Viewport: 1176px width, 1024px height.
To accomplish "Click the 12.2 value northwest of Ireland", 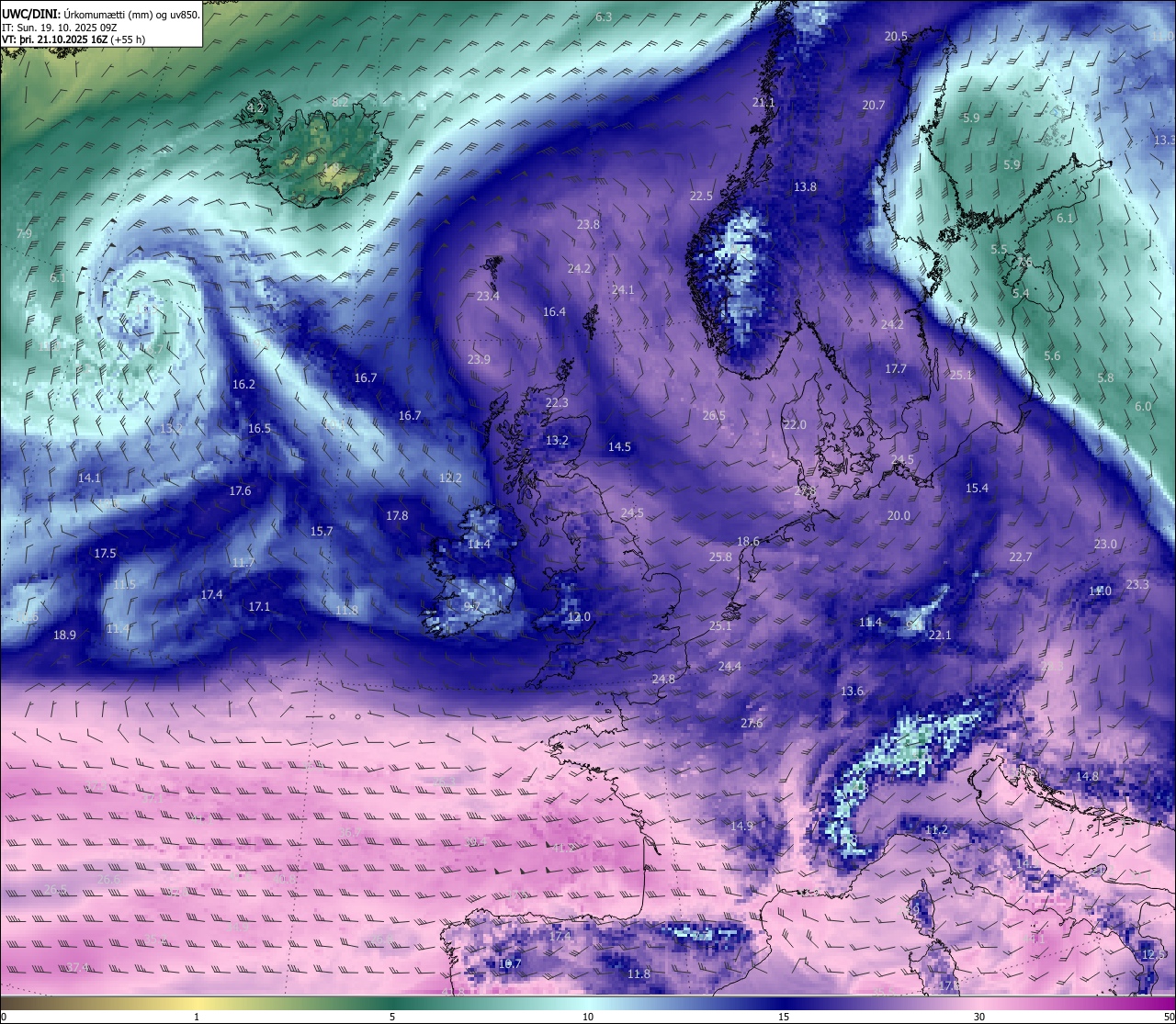I will point(450,478).
